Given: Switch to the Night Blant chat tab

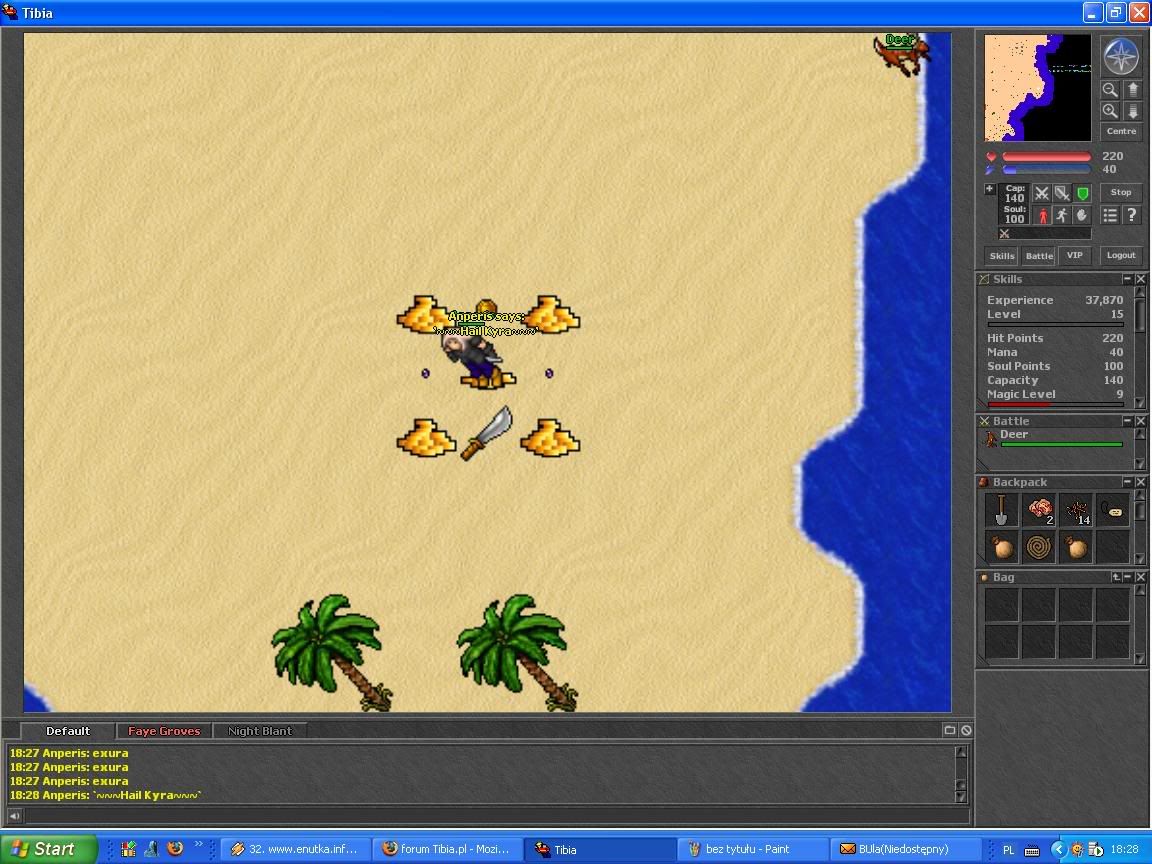Looking at the screenshot, I should click(x=259, y=731).
